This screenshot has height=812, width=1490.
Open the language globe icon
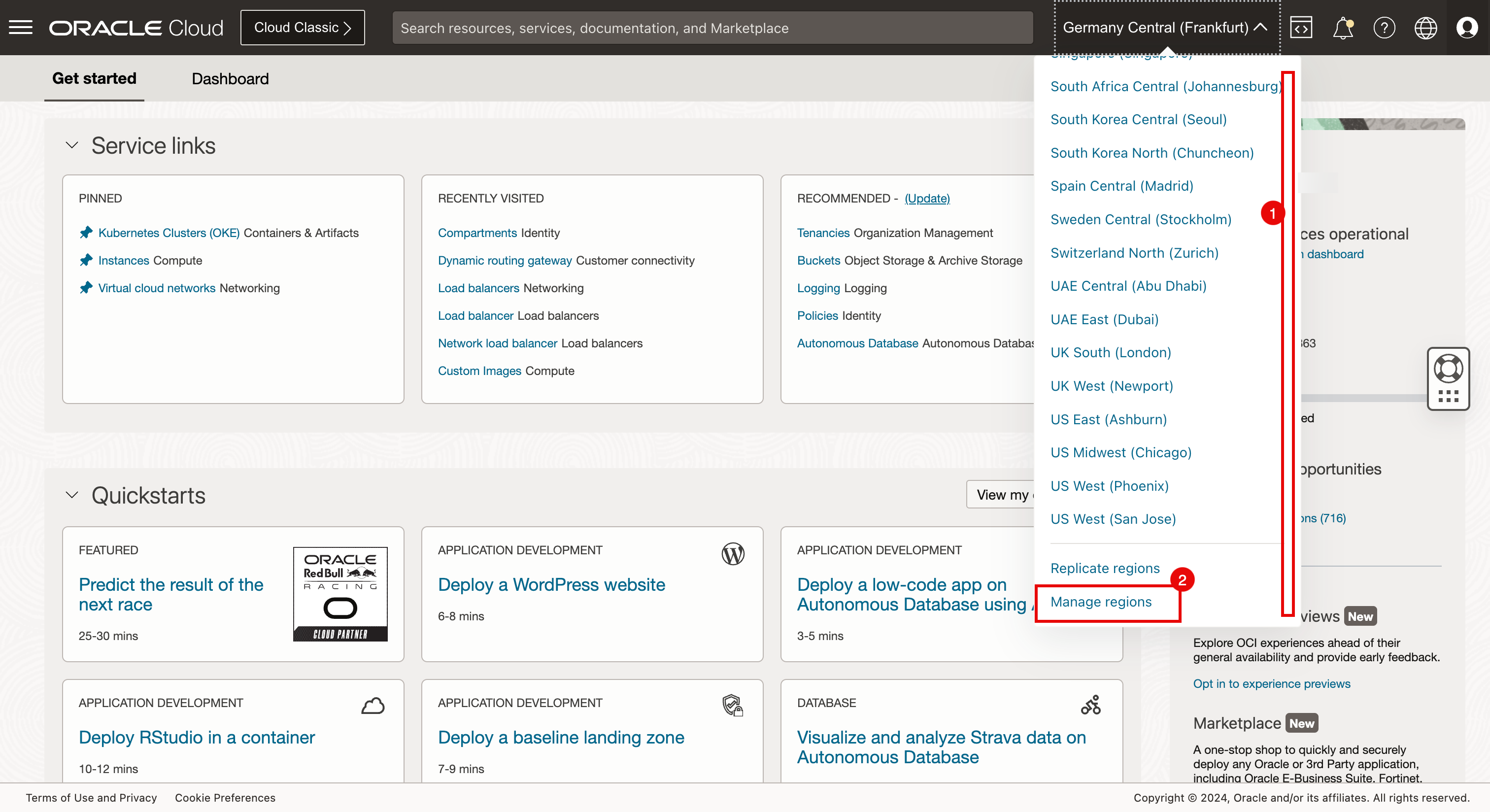(x=1425, y=27)
